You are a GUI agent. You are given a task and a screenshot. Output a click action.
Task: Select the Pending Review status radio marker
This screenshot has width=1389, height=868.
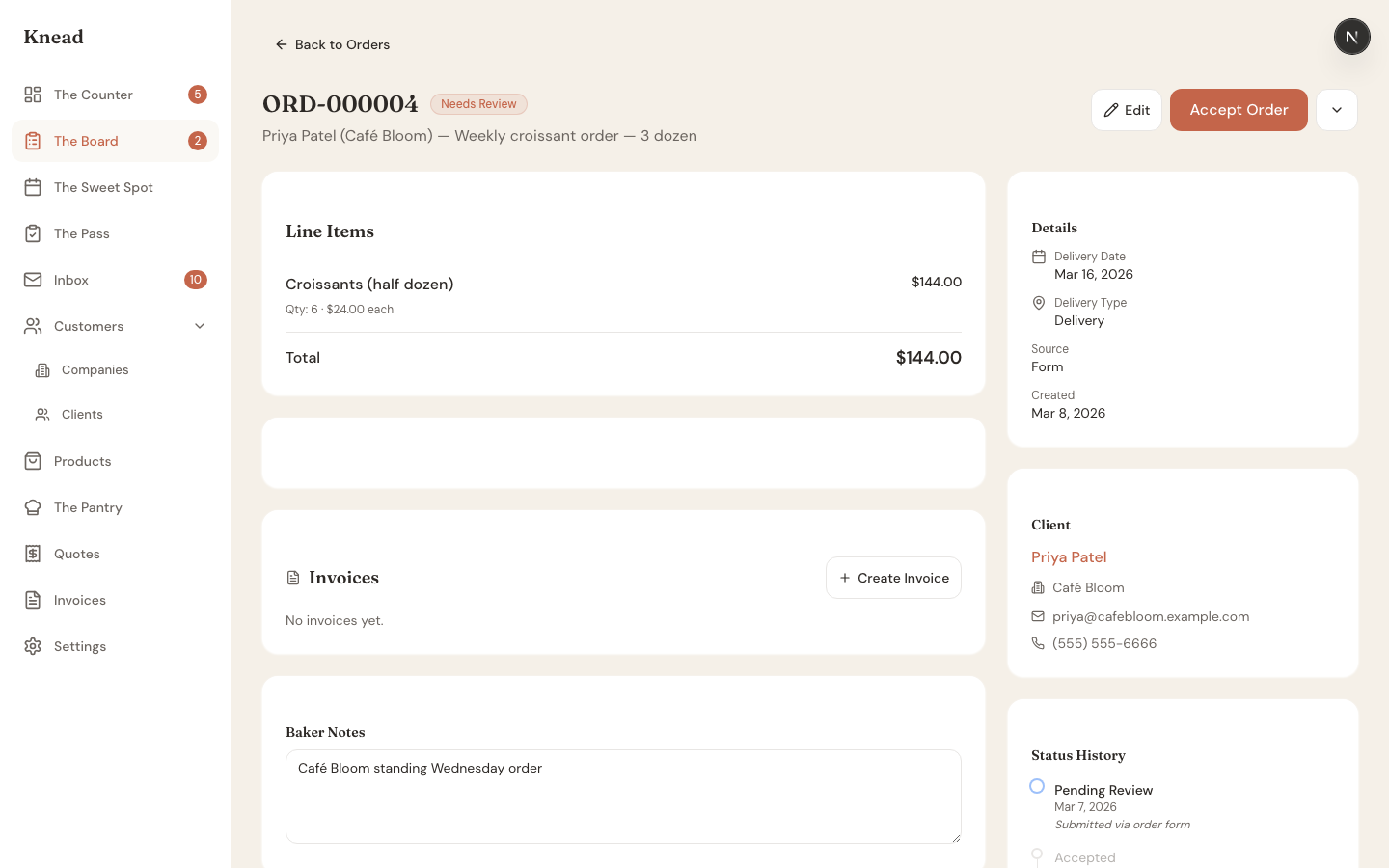pos(1037,786)
